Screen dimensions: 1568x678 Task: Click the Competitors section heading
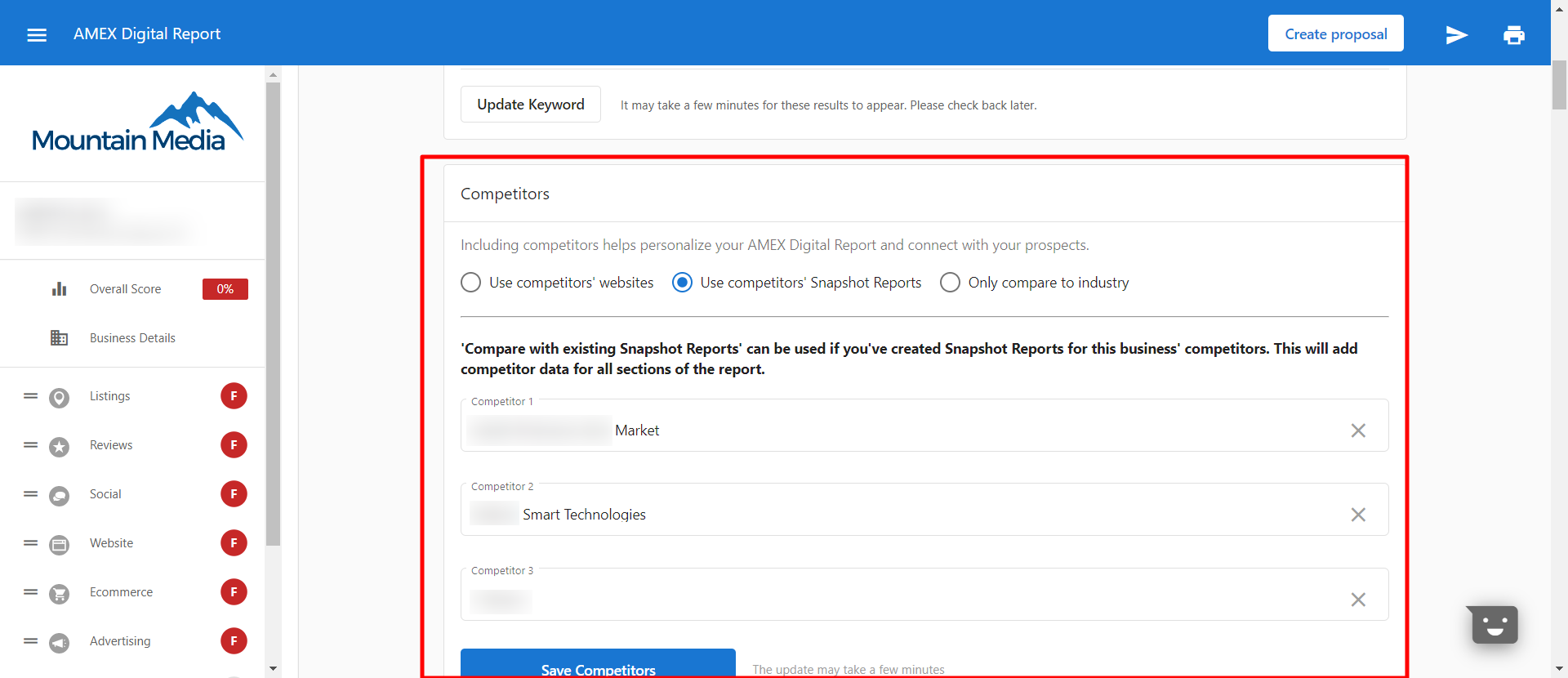tap(505, 194)
